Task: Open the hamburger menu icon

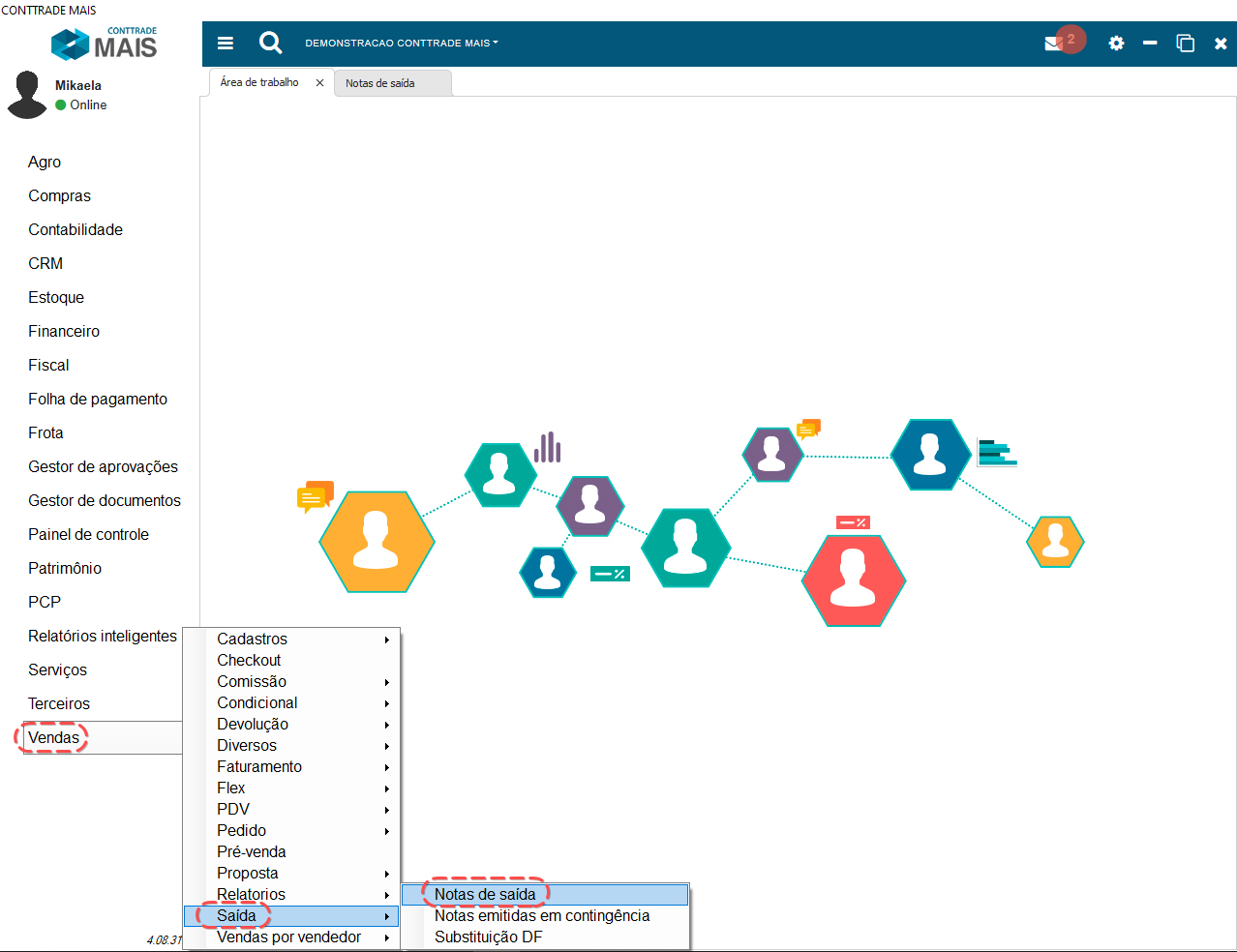Action: point(226,43)
